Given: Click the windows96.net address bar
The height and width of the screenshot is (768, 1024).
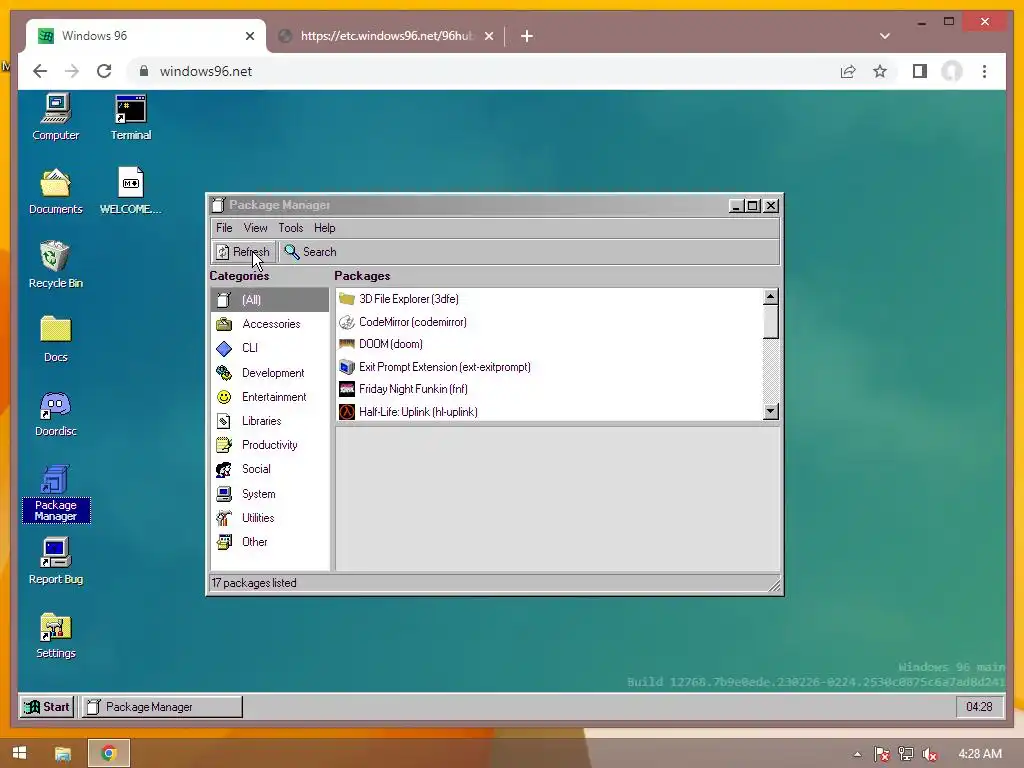Looking at the screenshot, I should tap(483, 71).
